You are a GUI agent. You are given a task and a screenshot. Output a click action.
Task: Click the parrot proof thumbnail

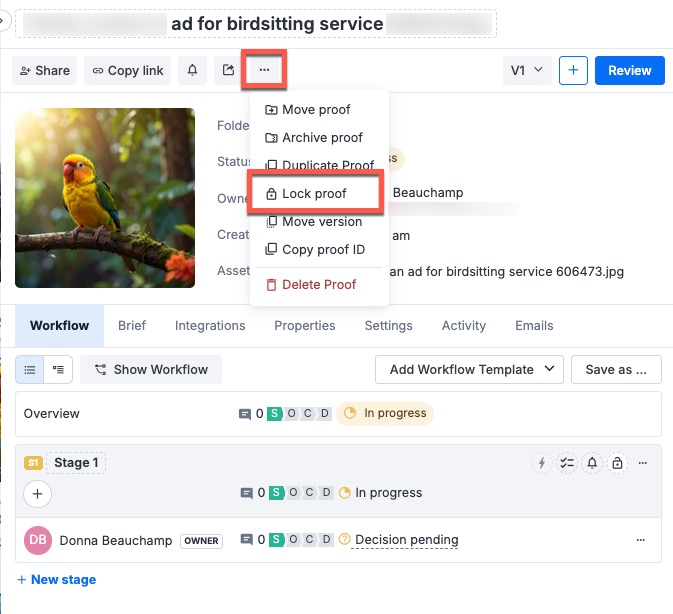tap(105, 197)
